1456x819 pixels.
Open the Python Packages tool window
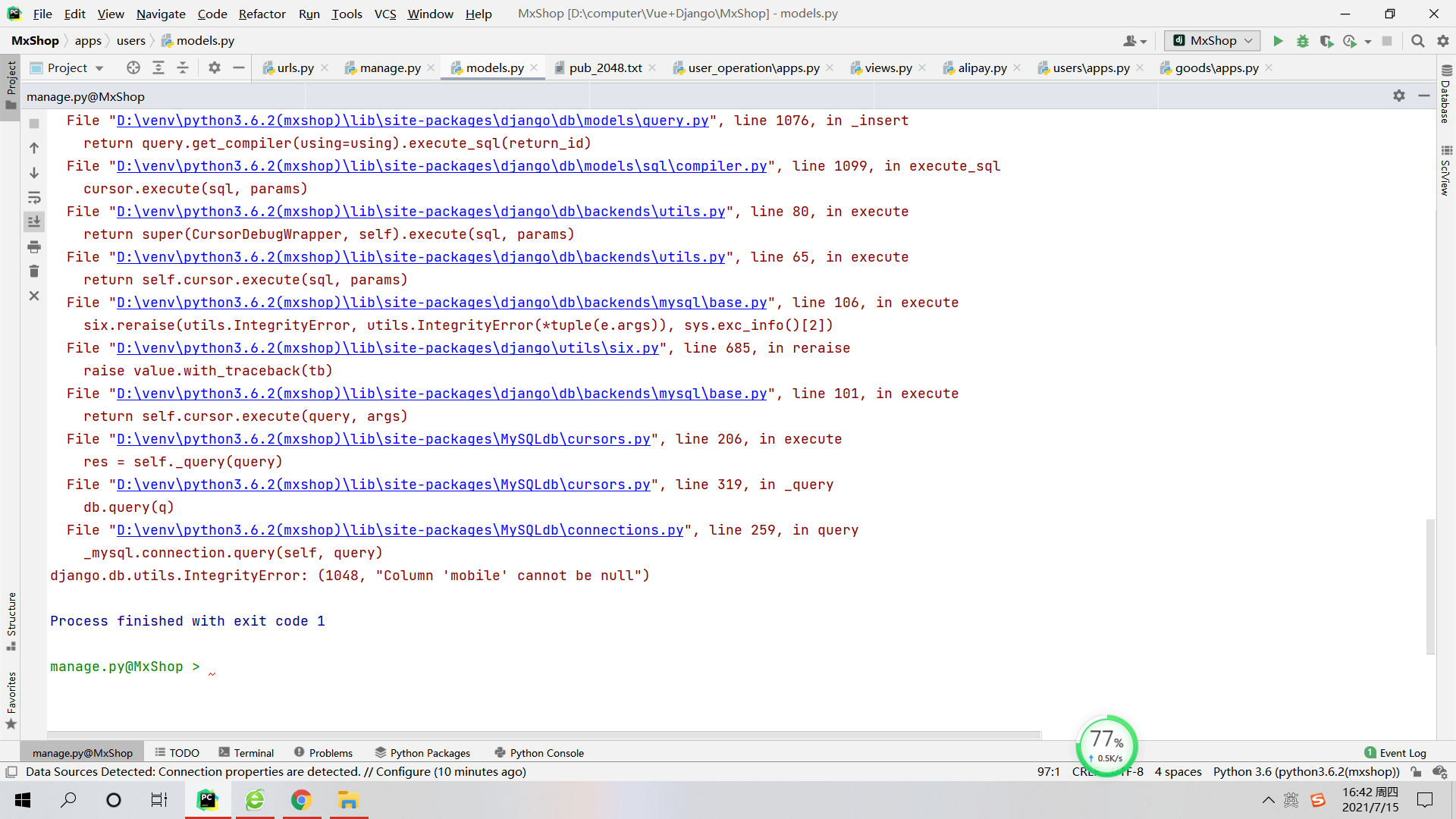[x=422, y=752]
